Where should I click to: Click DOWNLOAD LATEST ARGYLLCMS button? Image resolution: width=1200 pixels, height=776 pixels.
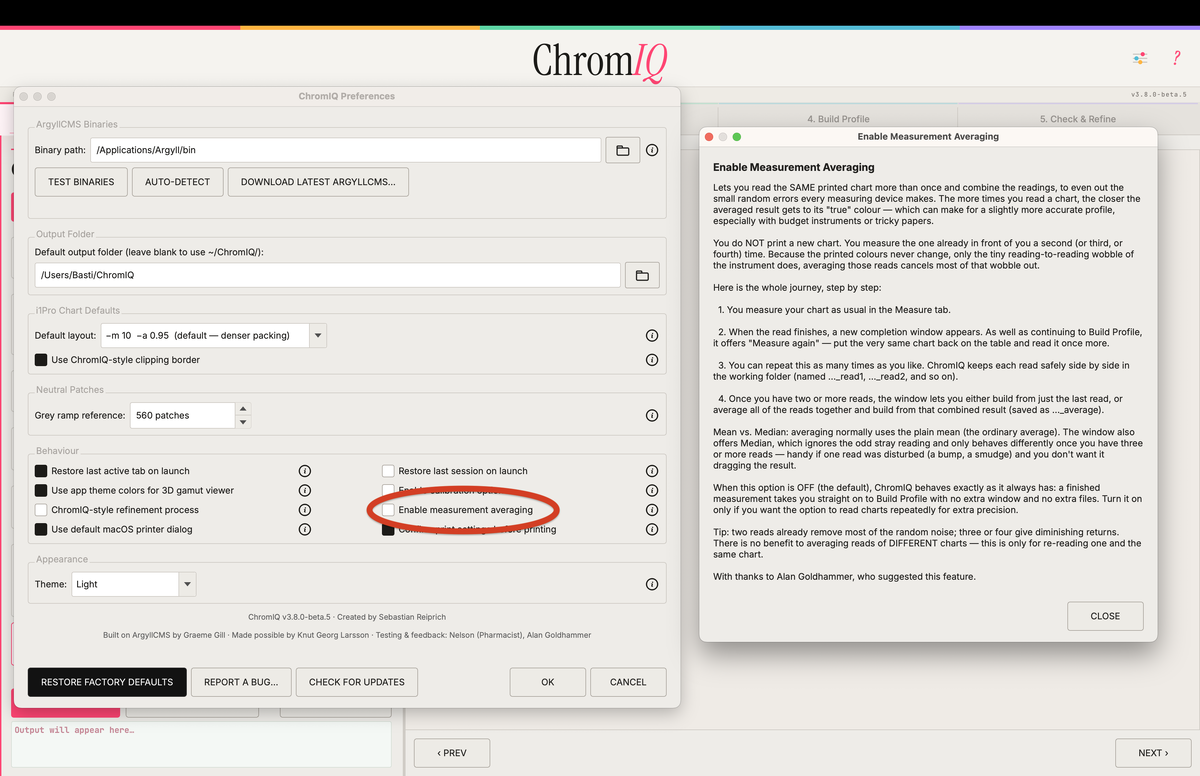click(318, 182)
